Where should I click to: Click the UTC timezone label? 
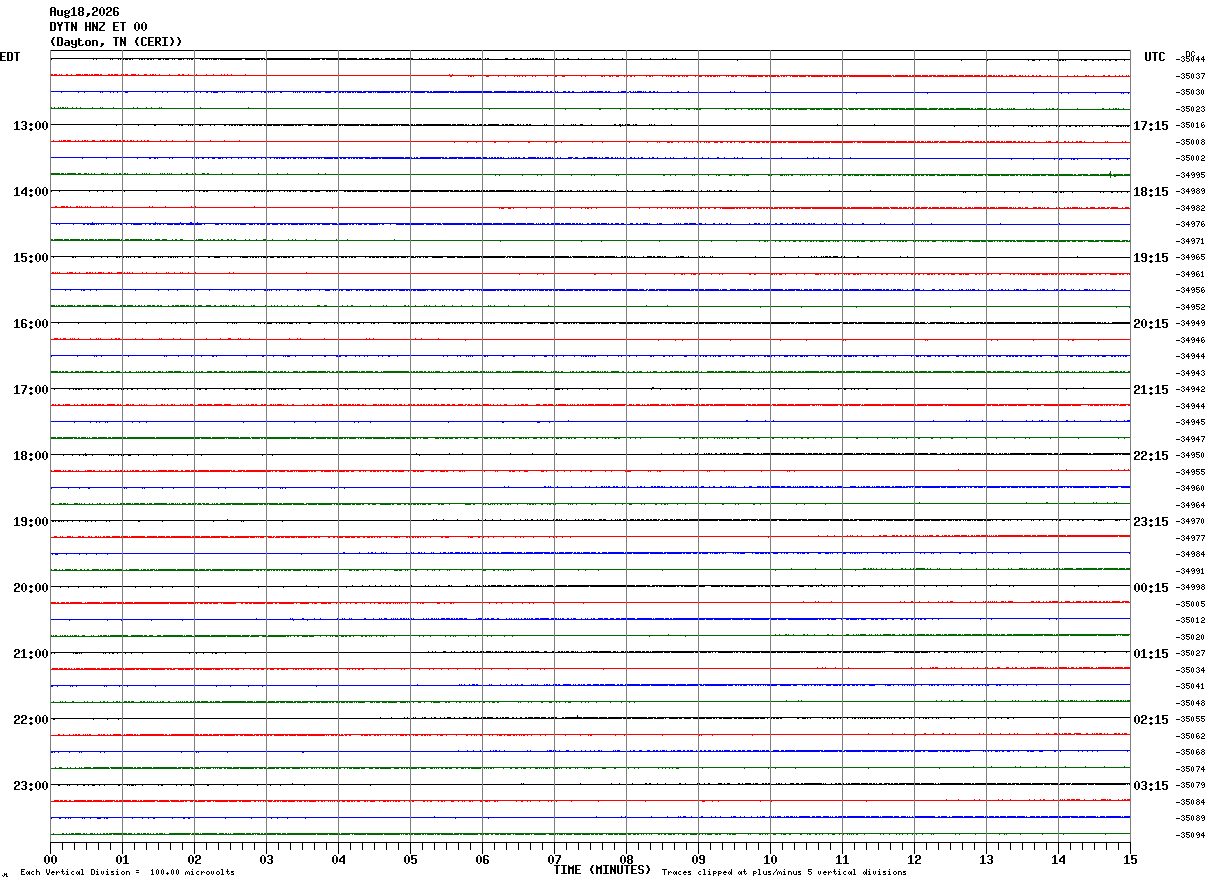(x=1155, y=57)
